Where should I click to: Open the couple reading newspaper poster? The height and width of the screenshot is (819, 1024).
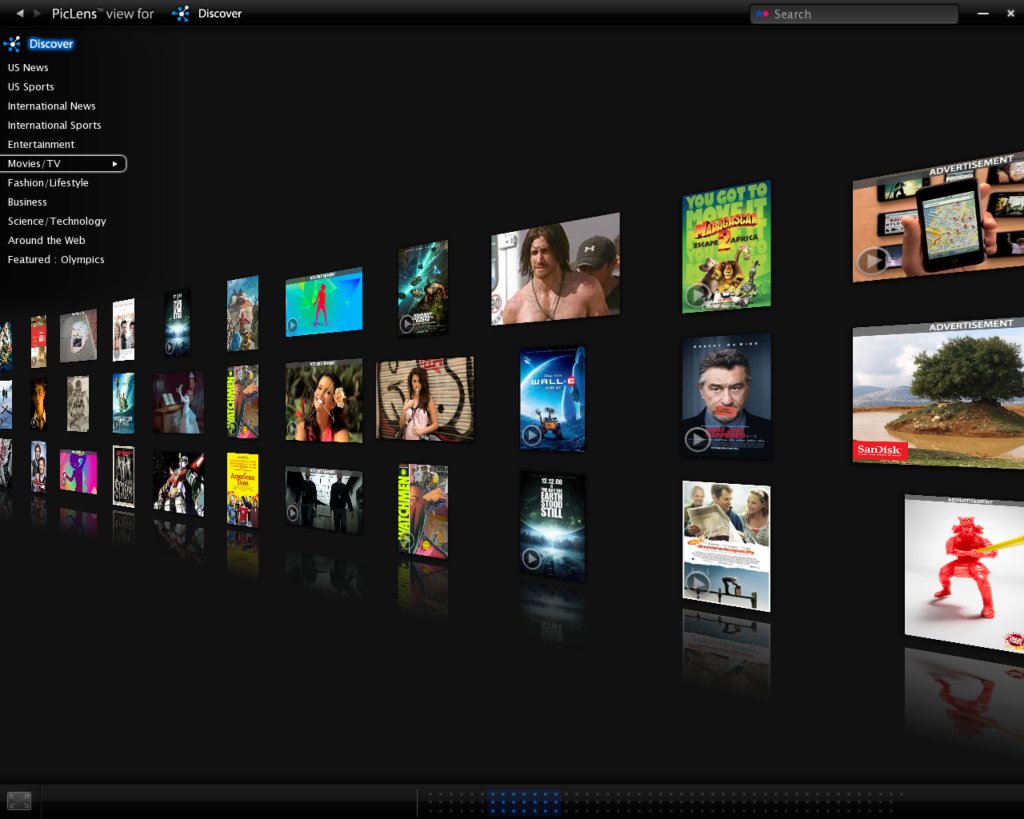[x=726, y=546]
